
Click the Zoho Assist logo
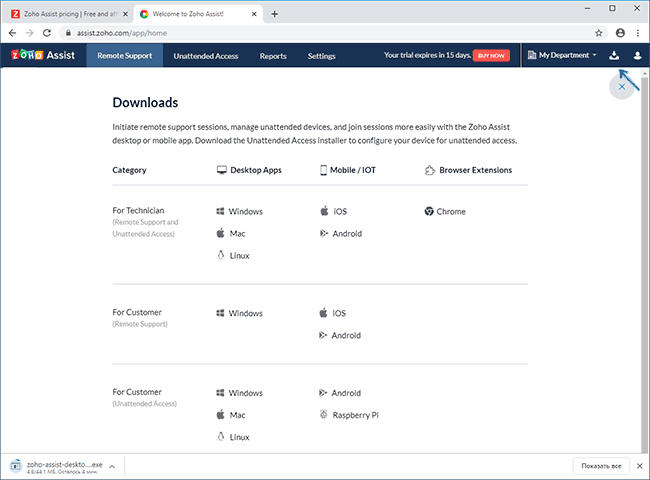pos(43,56)
